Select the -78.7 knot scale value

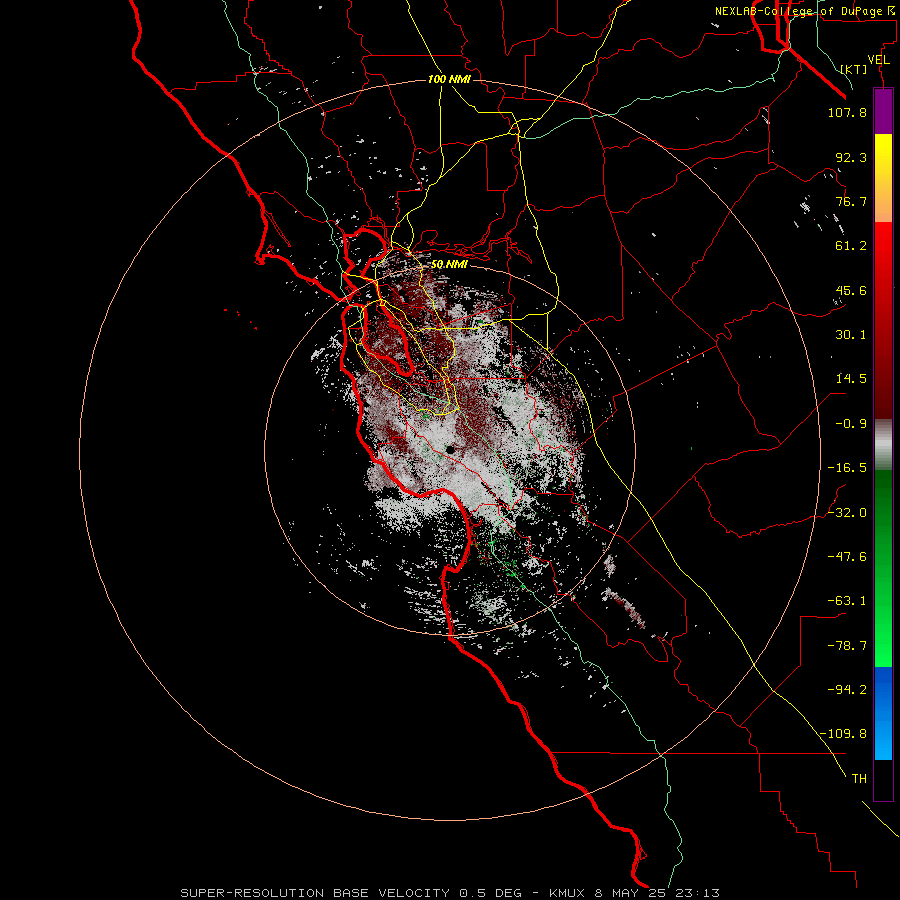pyautogui.click(x=847, y=646)
